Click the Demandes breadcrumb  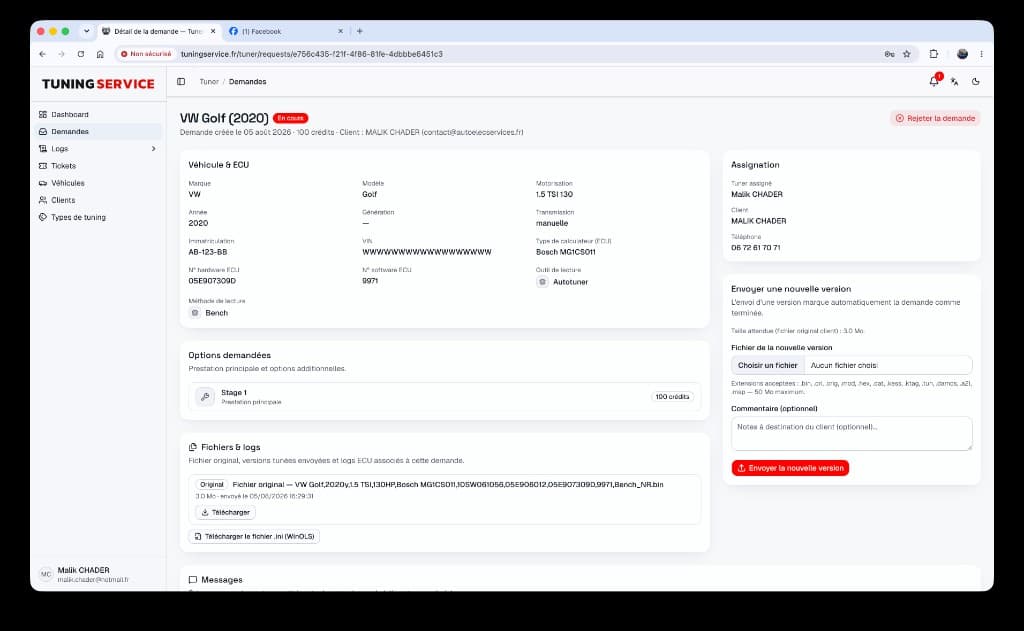tap(248, 82)
